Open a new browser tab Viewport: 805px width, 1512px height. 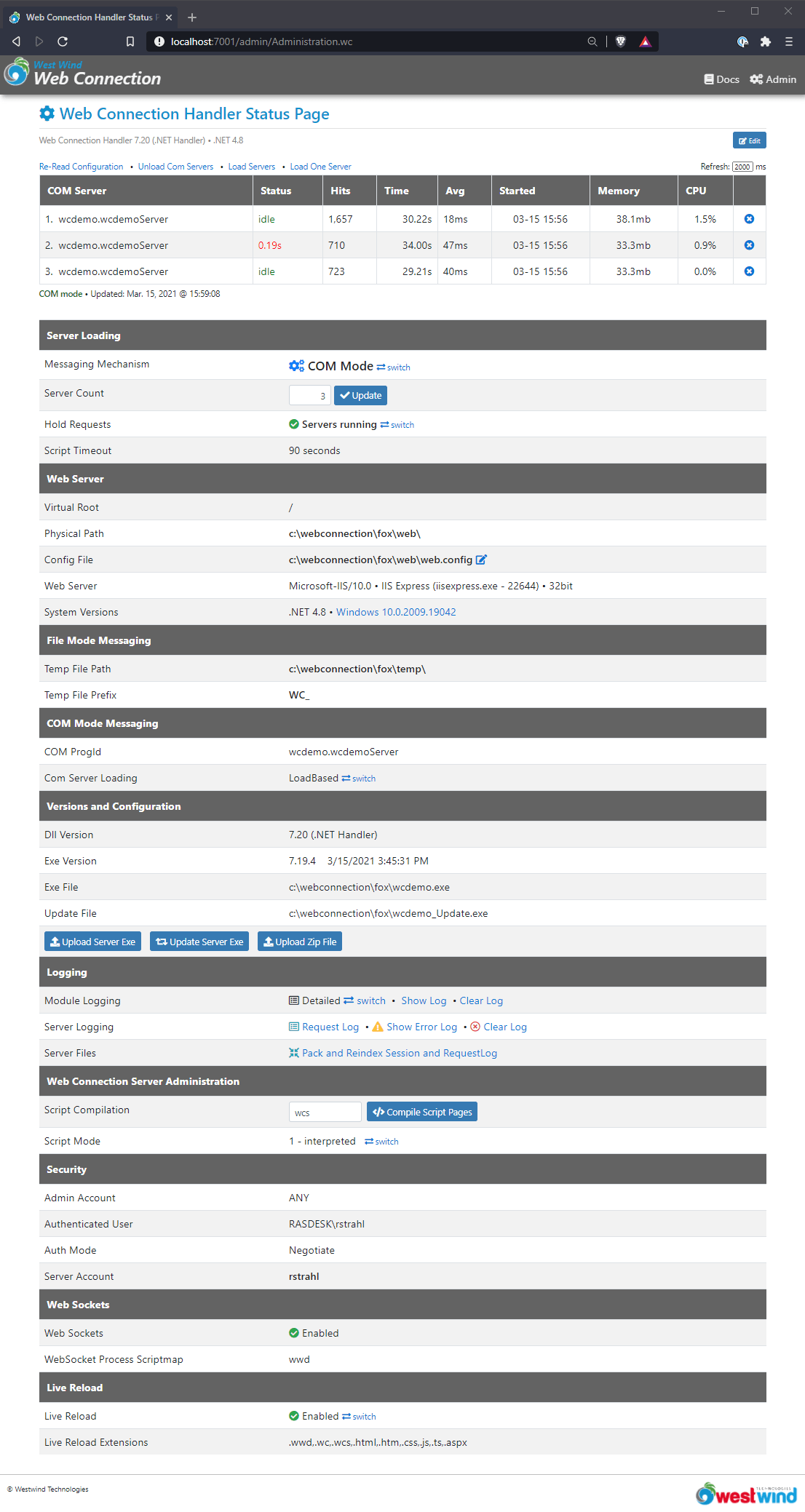click(x=192, y=17)
